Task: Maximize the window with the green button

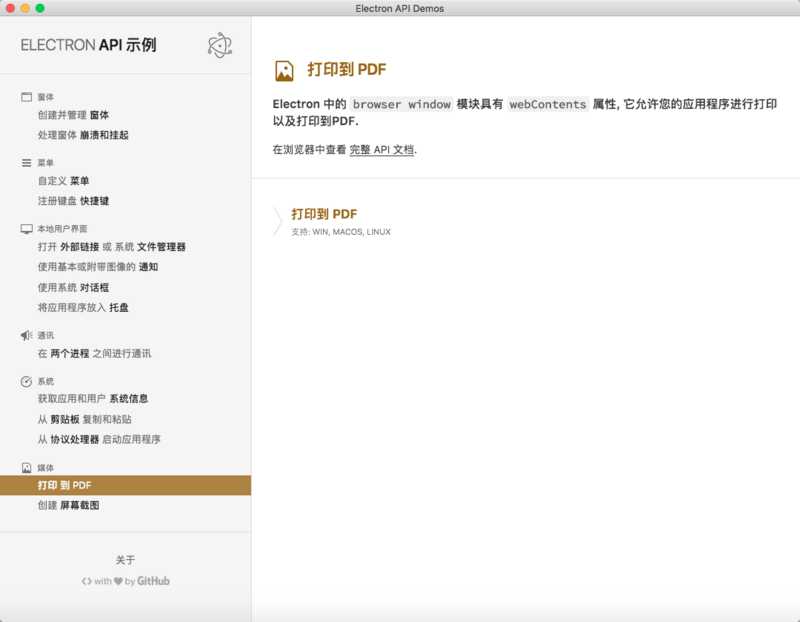Action: click(x=40, y=8)
